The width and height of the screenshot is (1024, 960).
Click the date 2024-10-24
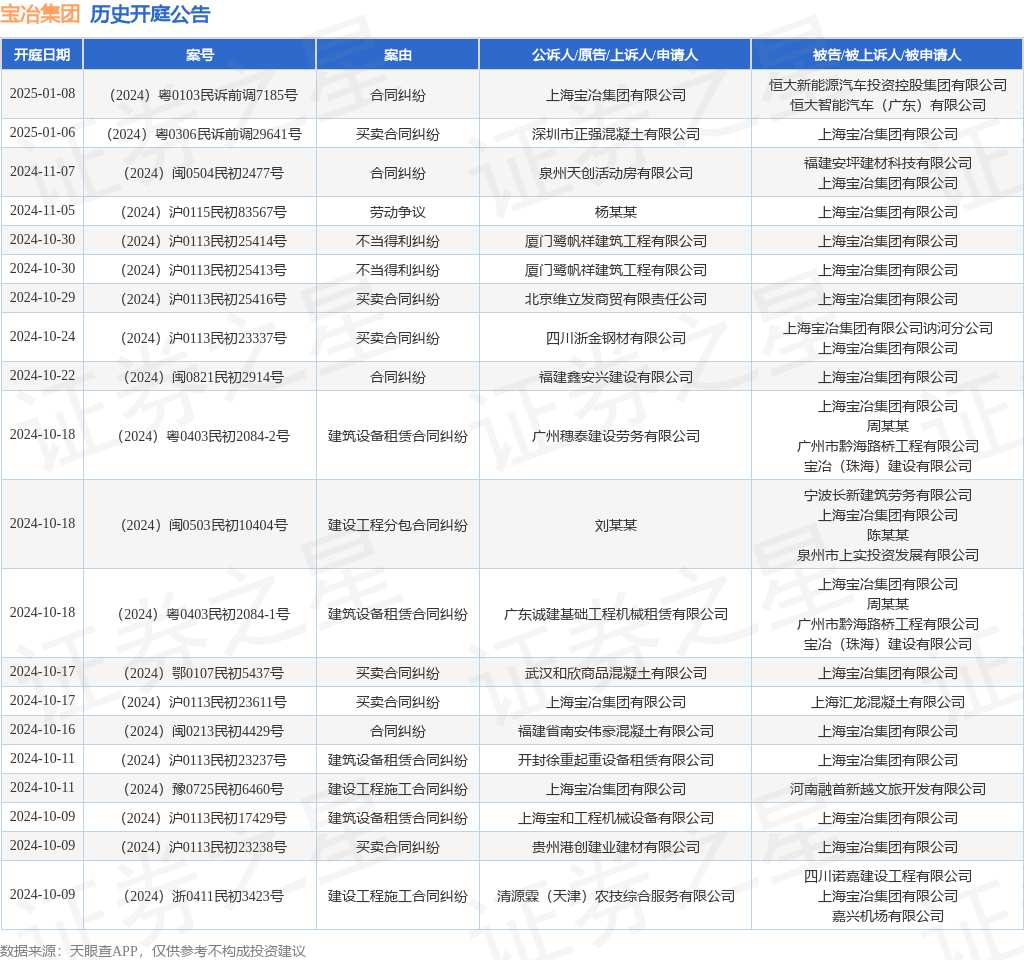(42, 336)
